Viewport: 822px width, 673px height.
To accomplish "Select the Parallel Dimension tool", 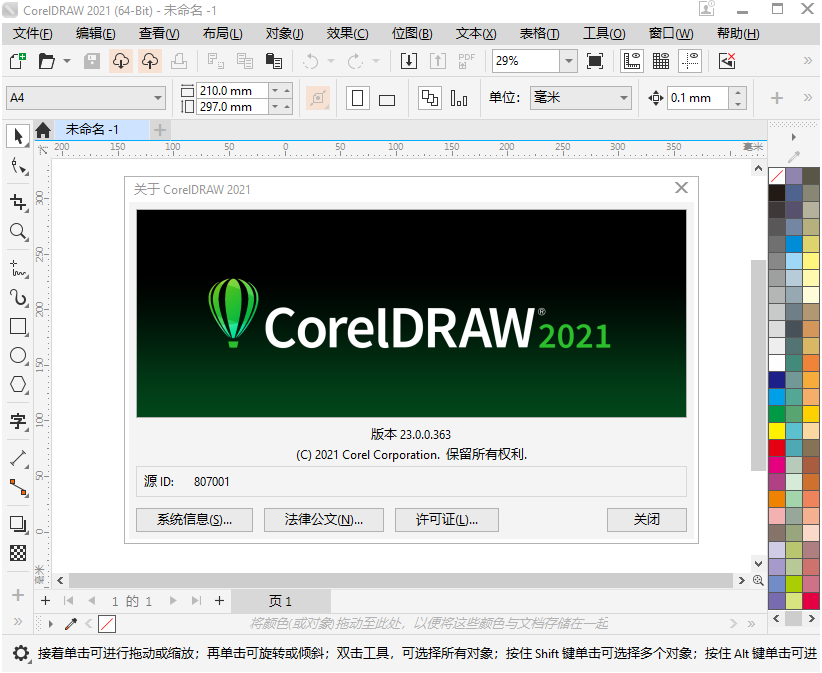I will tap(18, 458).
